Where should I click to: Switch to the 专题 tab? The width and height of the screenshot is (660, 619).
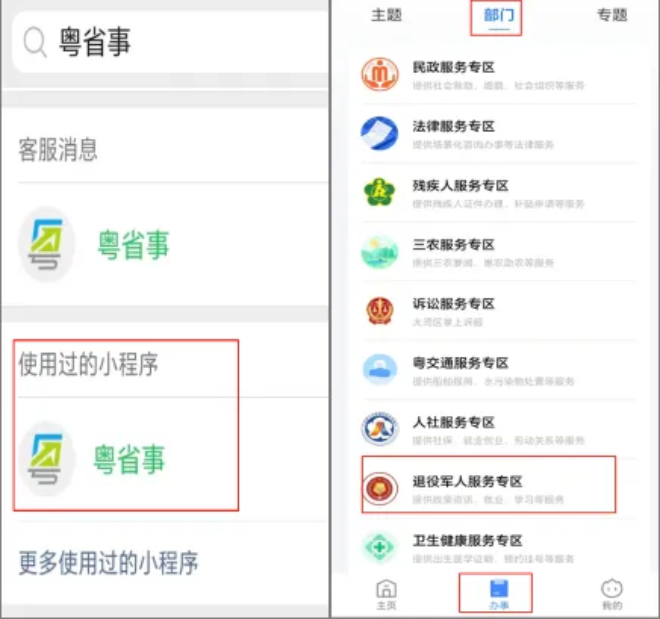click(x=612, y=15)
